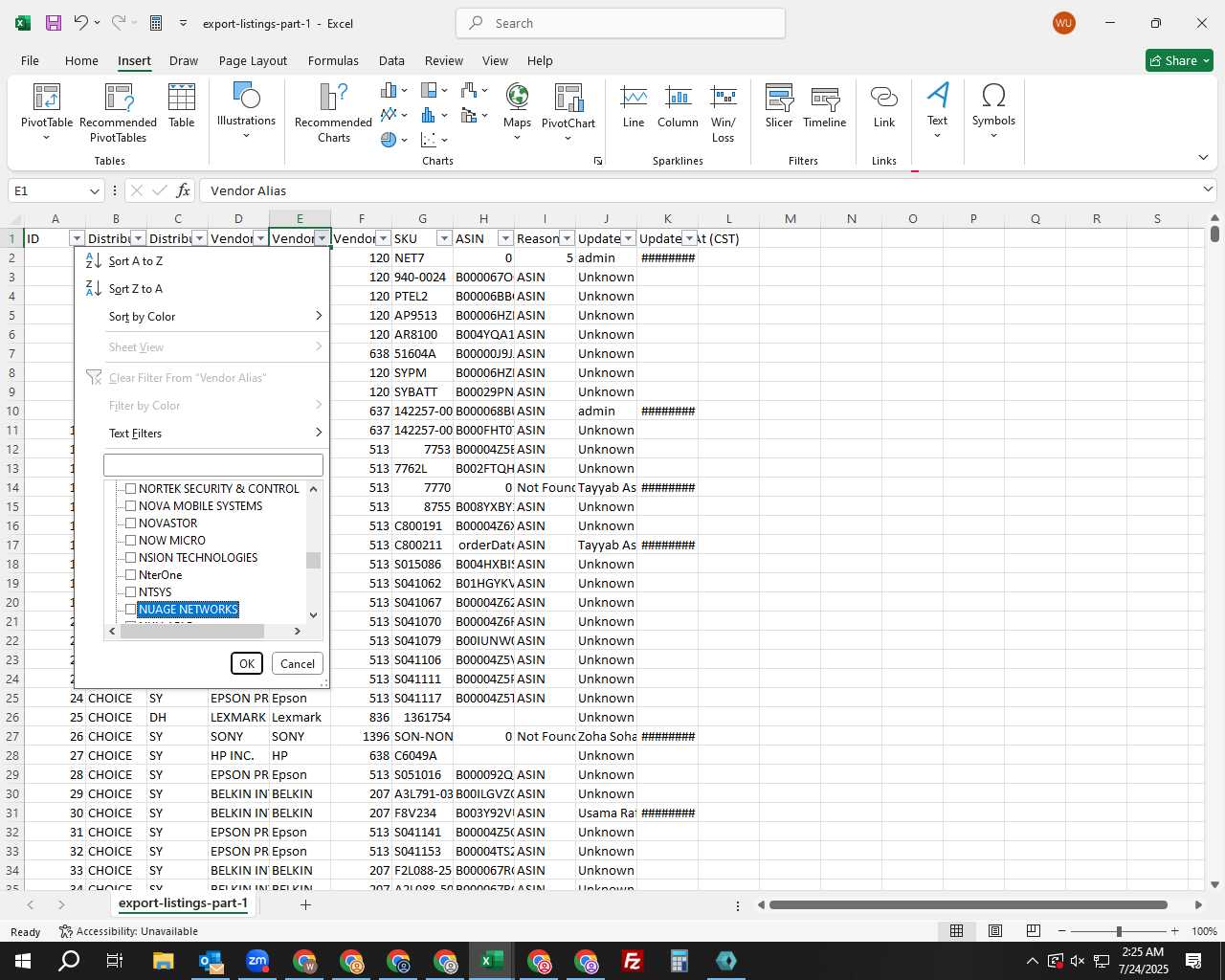Screen dimensions: 1225x980
Task: Open the ASIN column filter dropdown
Action: coord(505,238)
